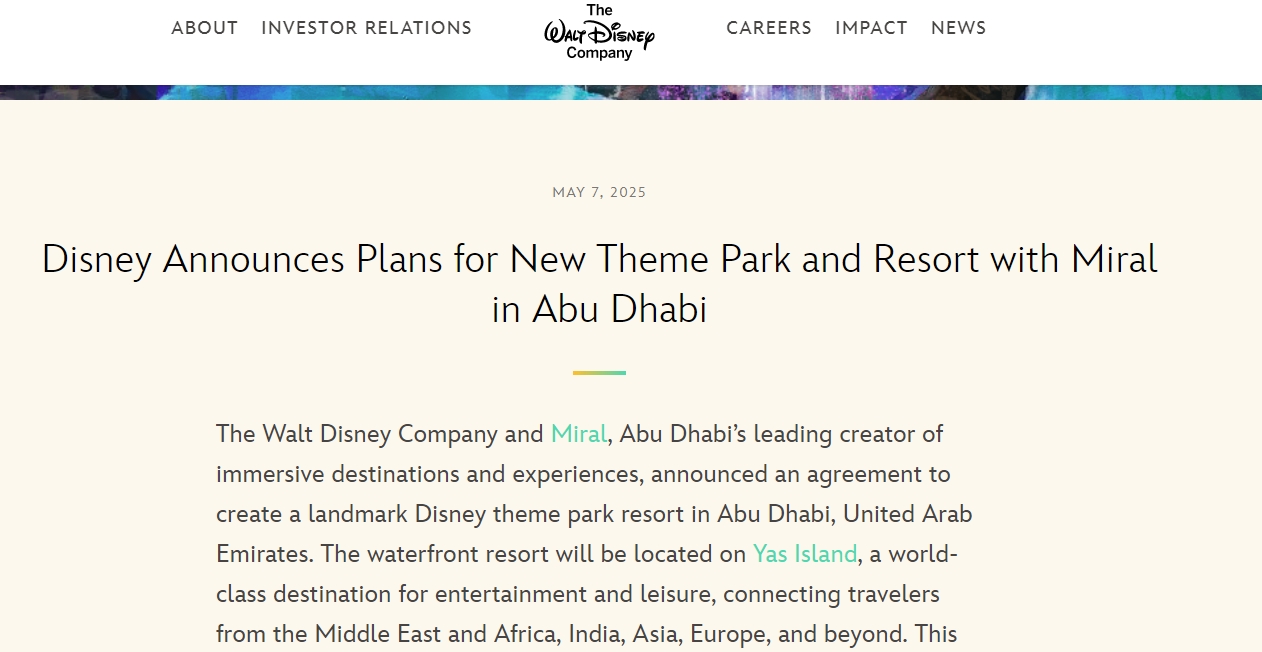
Task: Follow the Miral hyperlink
Action: pyautogui.click(x=579, y=434)
